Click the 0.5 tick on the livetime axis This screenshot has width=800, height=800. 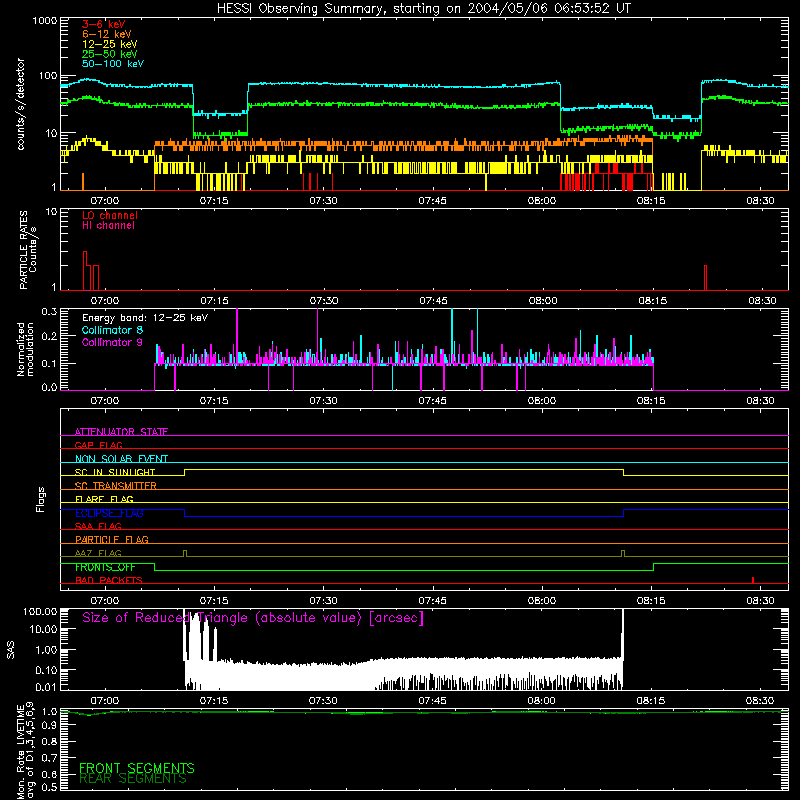point(49,787)
